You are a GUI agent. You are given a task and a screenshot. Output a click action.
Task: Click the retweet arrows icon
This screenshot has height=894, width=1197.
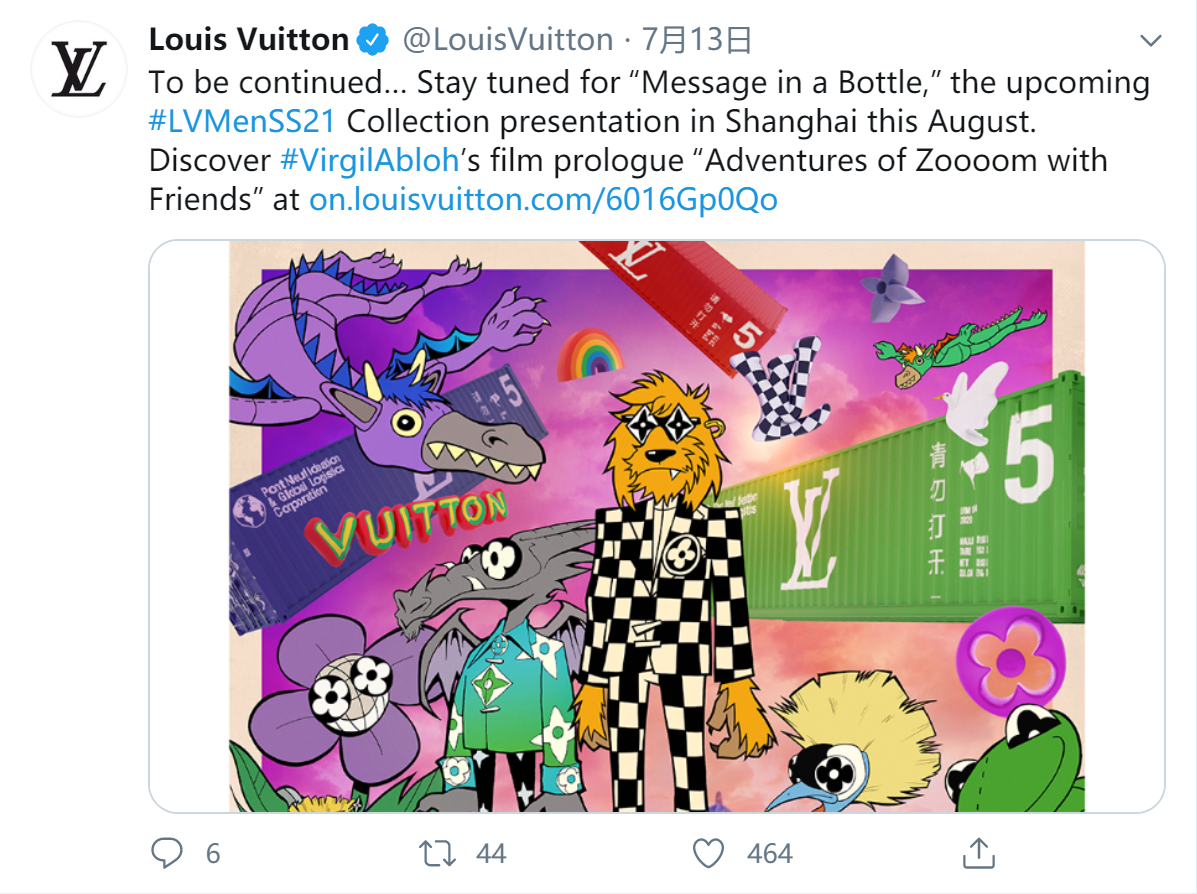pos(437,853)
